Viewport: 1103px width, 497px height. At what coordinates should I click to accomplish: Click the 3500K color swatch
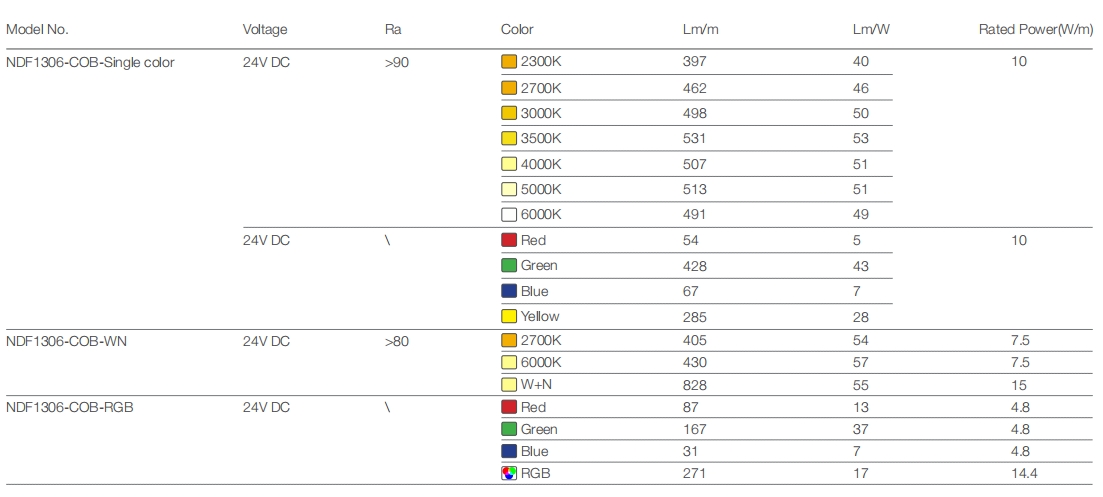coord(509,138)
